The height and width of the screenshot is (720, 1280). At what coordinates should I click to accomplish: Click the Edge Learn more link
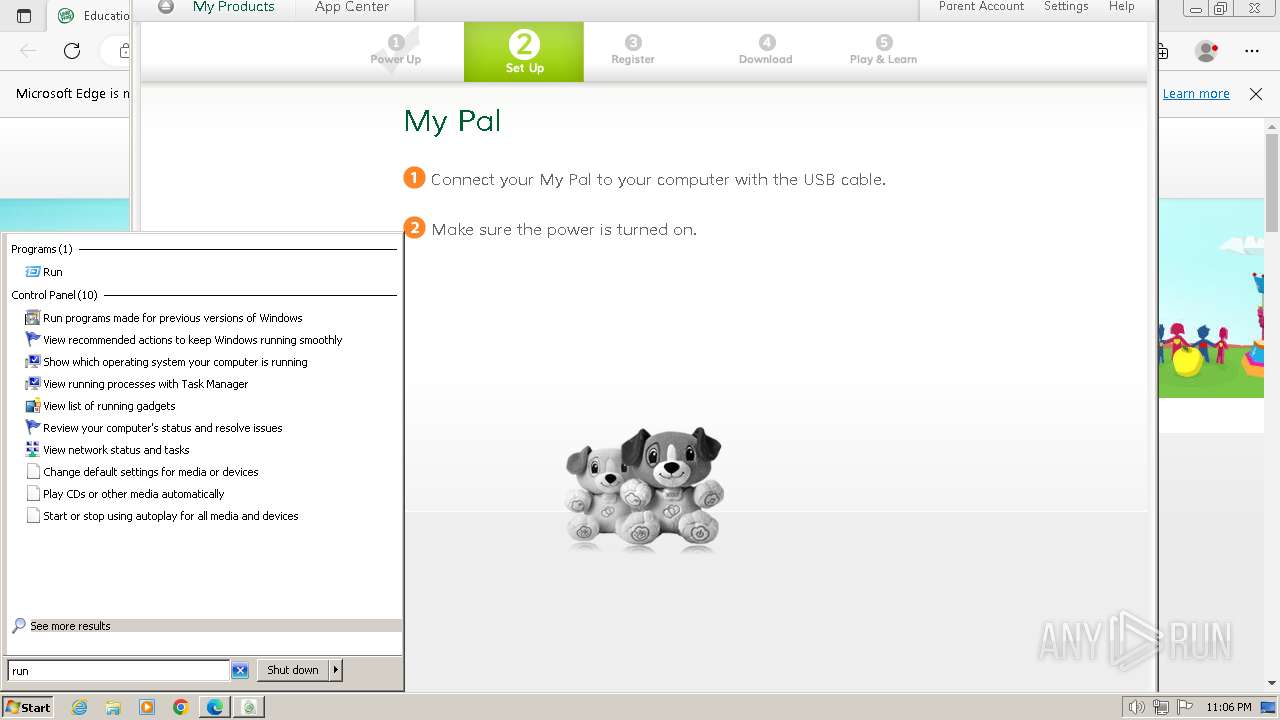(1196, 94)
